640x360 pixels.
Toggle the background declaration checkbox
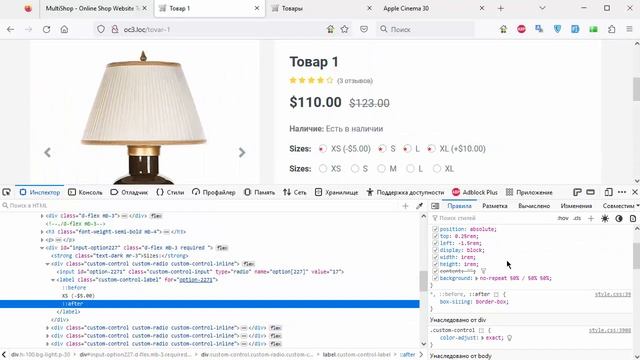(x=435, y=278)
